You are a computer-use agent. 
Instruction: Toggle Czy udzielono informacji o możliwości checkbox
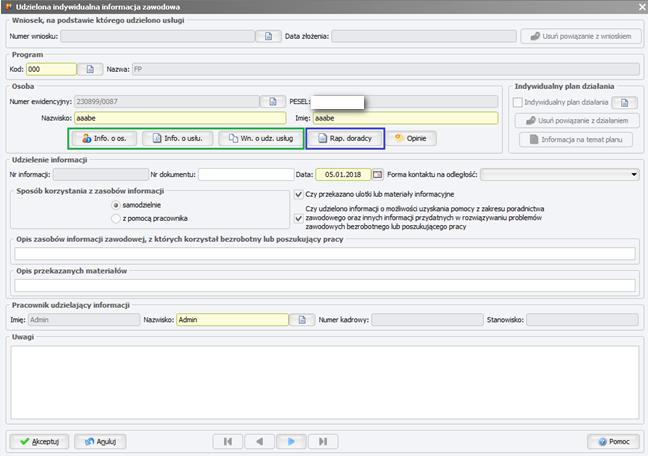point(299,218)
